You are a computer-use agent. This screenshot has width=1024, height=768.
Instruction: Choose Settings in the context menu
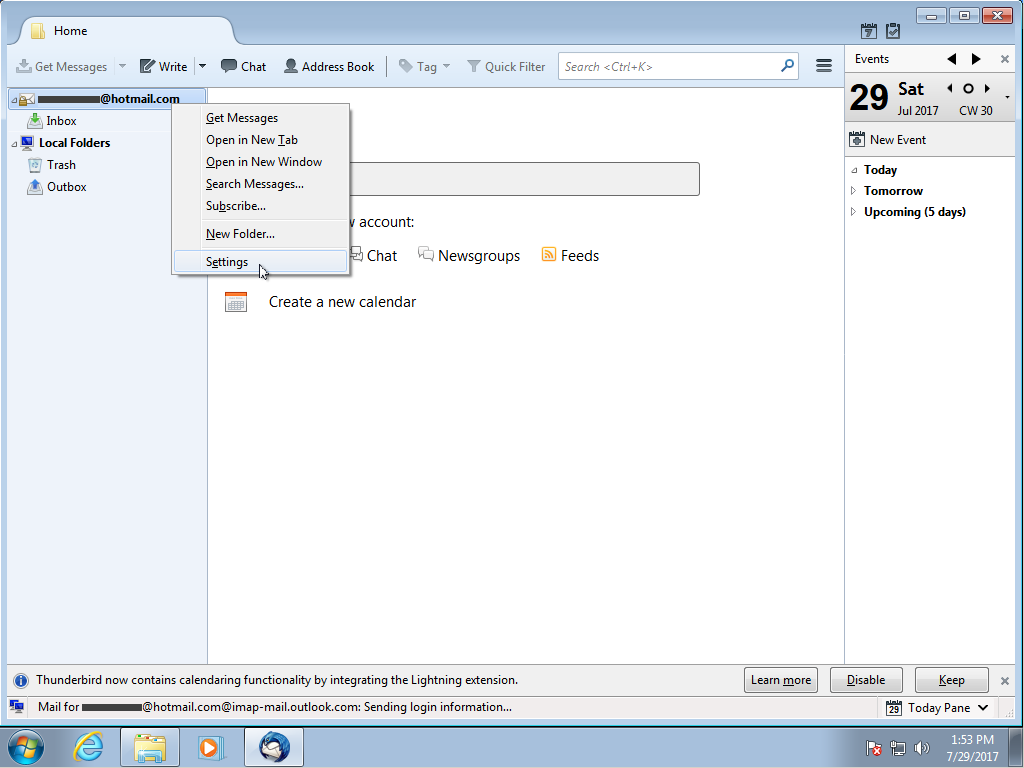227,262
